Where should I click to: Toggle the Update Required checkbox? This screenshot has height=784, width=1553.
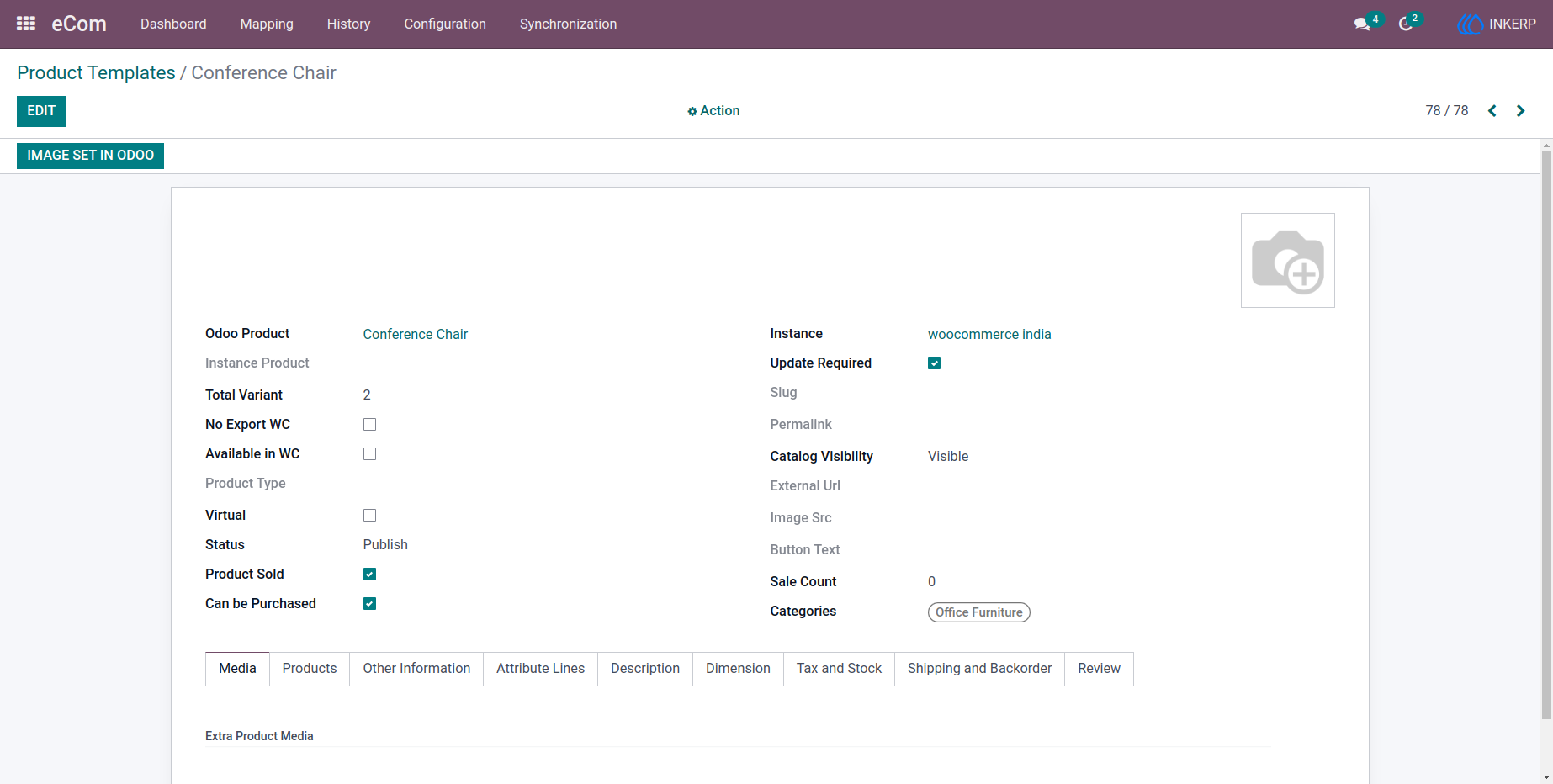(934, 363)
